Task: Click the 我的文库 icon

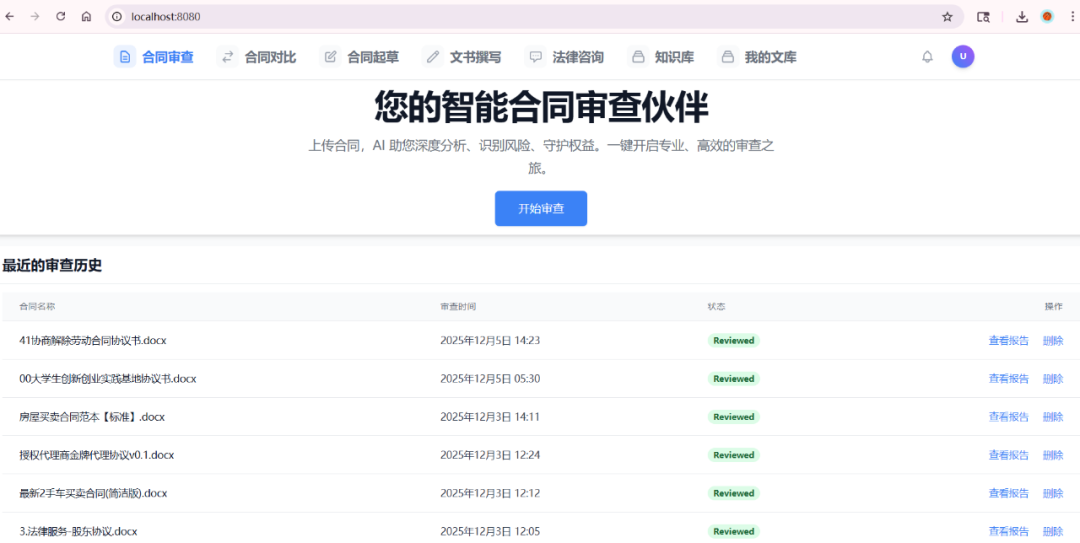Action: tap(727, 57)
